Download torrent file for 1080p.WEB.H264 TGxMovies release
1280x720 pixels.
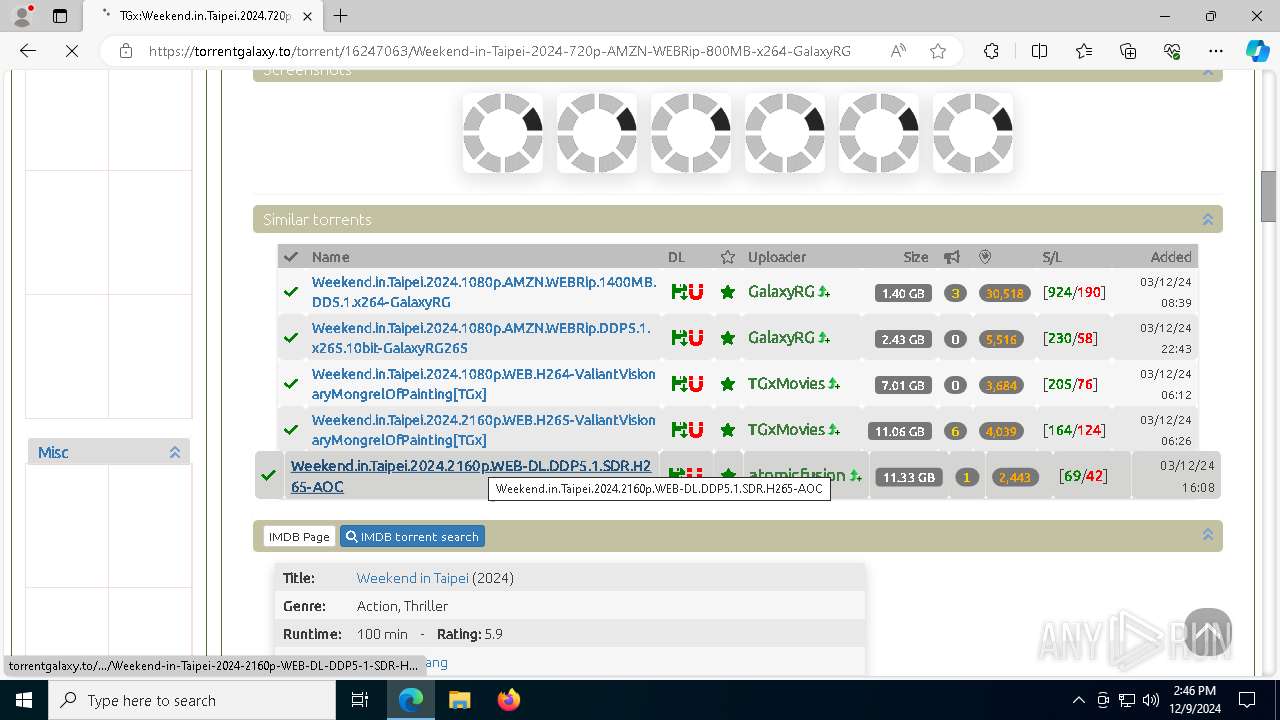point(678,384)
